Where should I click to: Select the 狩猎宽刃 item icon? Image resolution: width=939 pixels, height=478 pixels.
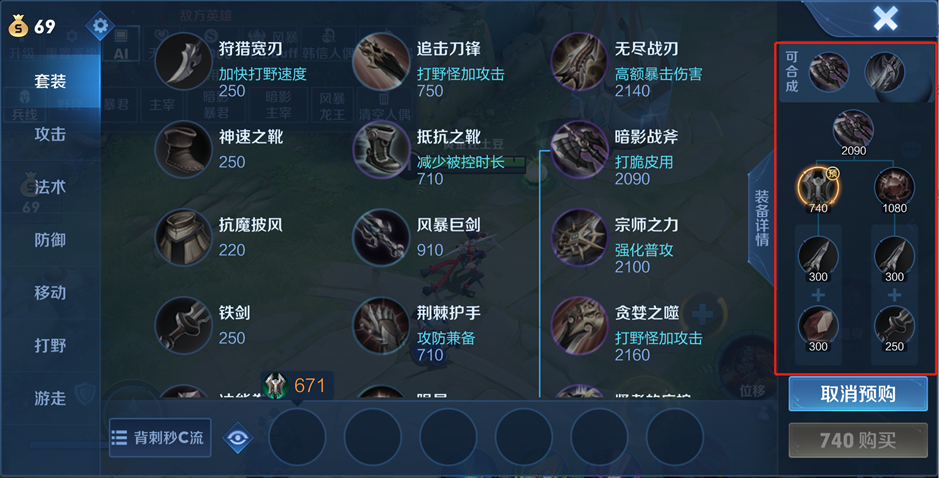pos(183,62)
